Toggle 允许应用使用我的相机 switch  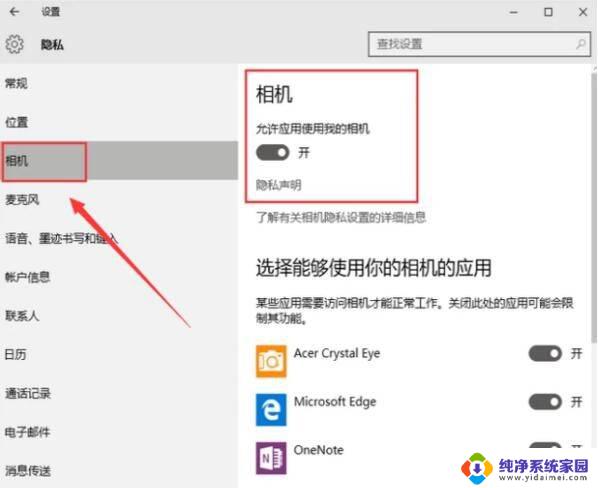pos(273,152)
